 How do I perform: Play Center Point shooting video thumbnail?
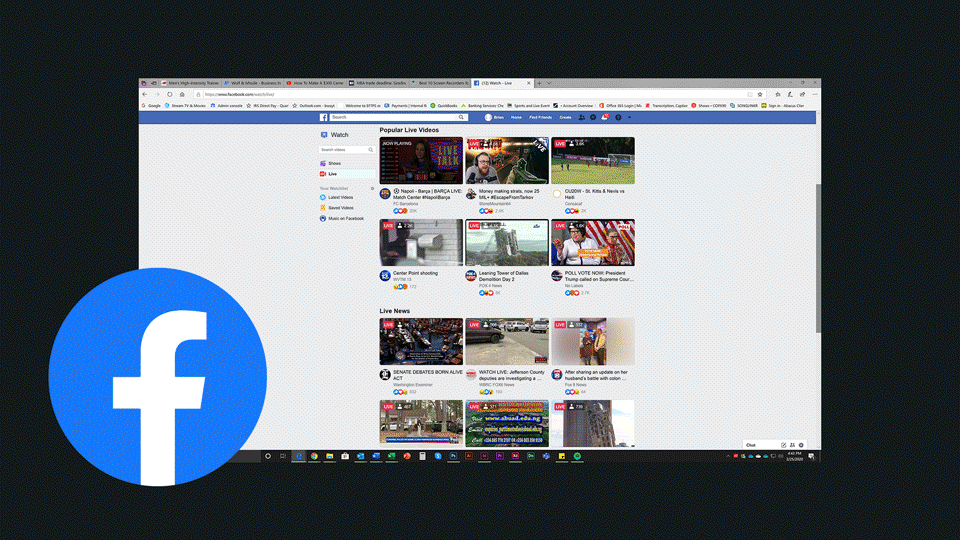pos(421,242)
